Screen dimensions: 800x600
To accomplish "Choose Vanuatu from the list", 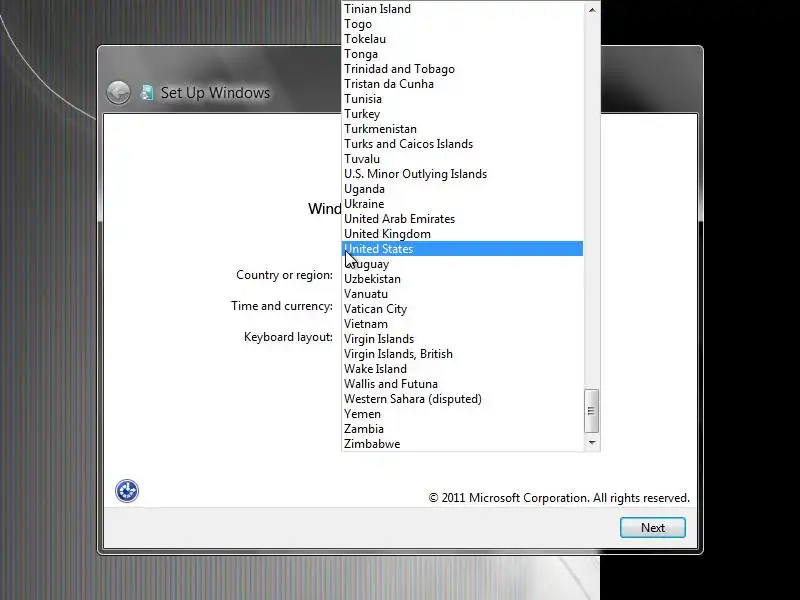I will 462,294.
